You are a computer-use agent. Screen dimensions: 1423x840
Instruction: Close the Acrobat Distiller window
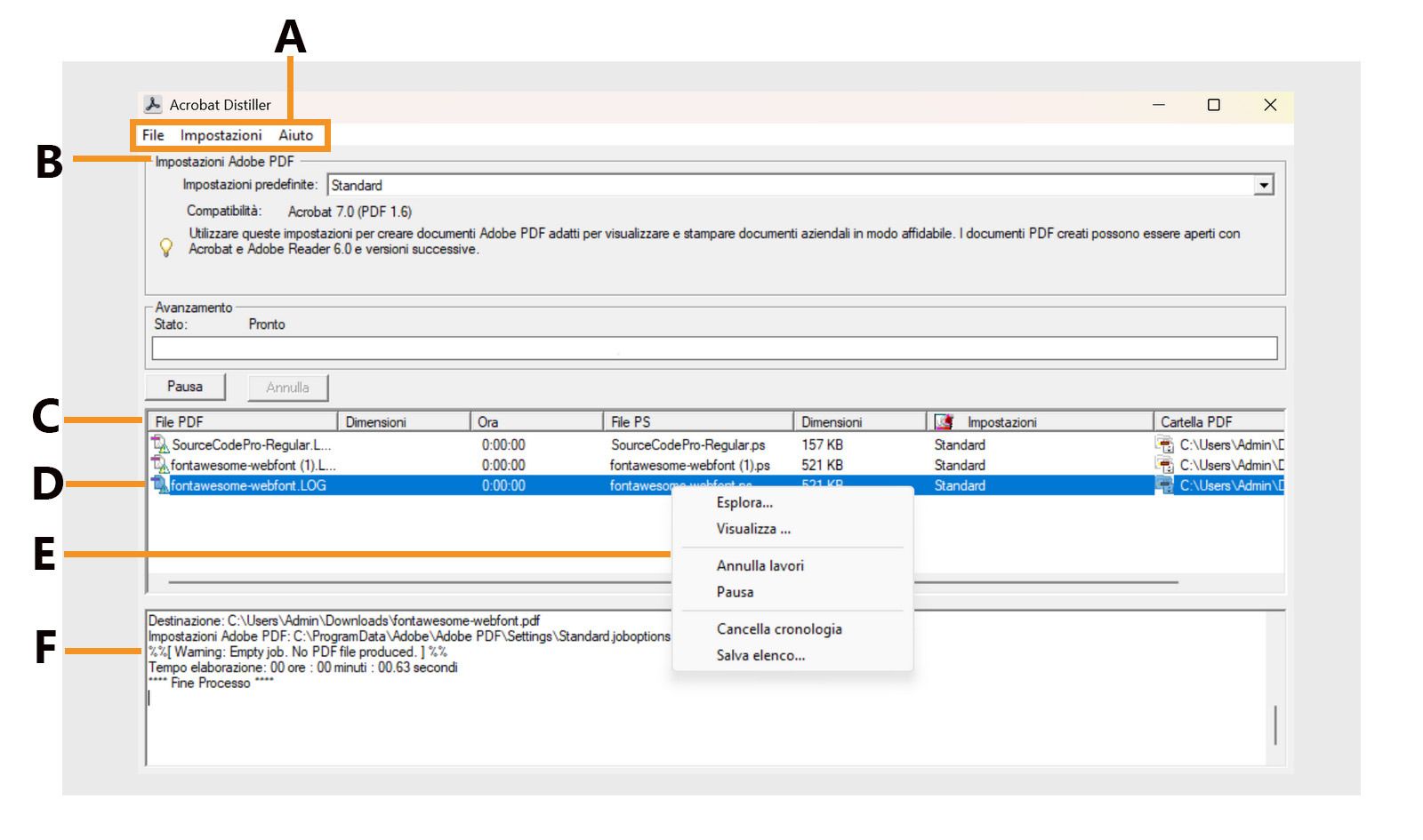point(1270,105)
